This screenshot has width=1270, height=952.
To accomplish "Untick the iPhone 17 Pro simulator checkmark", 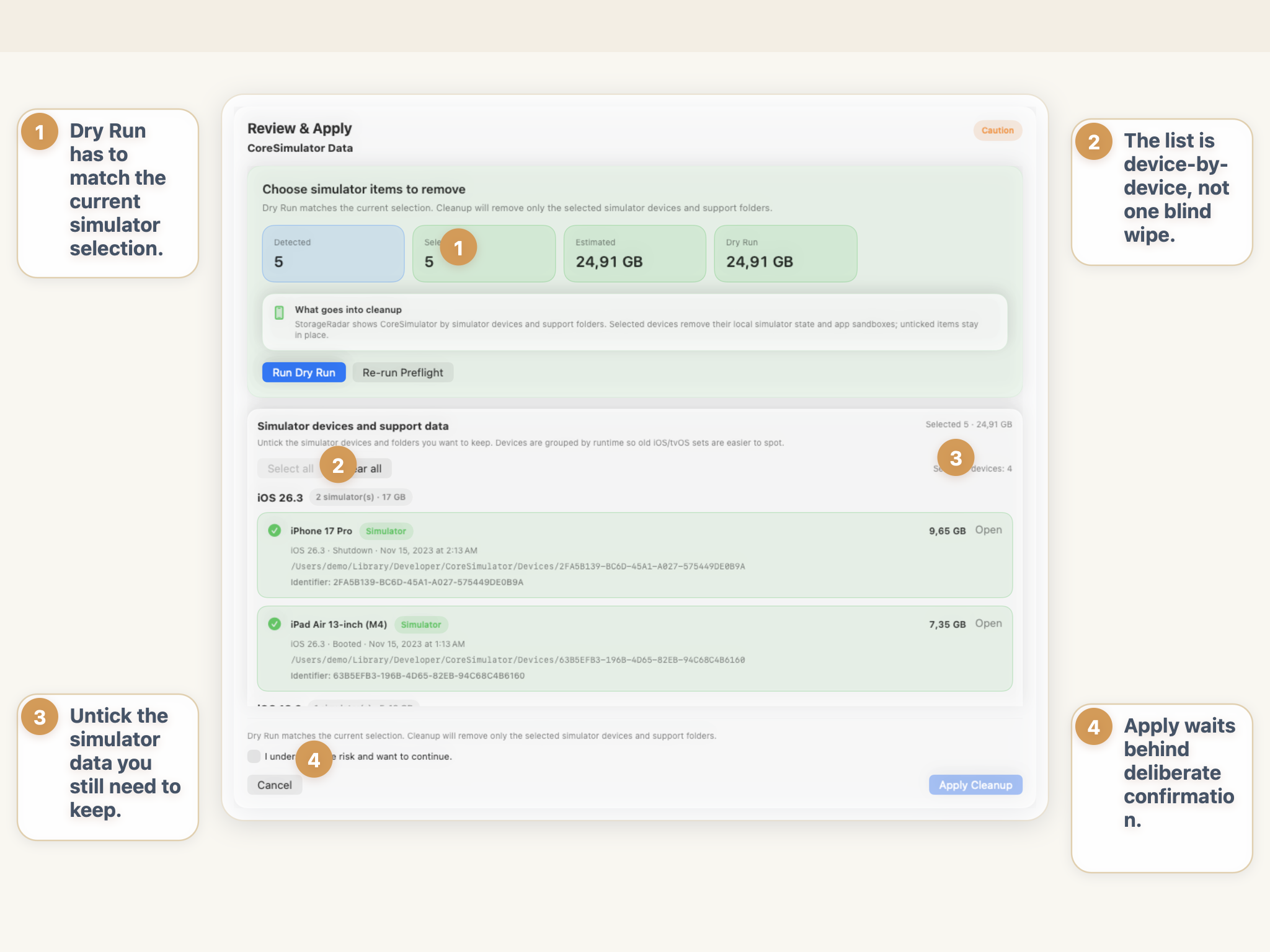I will point(274,531).
